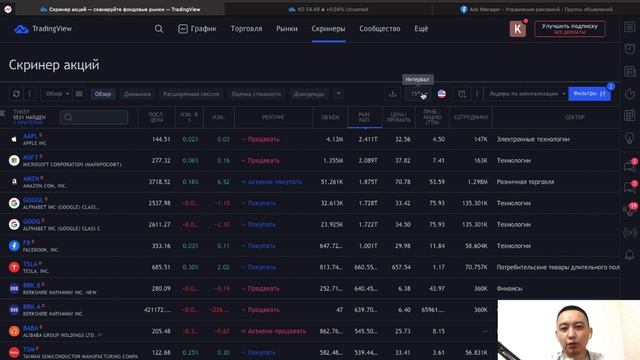Open the calendar icon in right sidebar
This screenshot has width=640, height=360.
(630, 116)
